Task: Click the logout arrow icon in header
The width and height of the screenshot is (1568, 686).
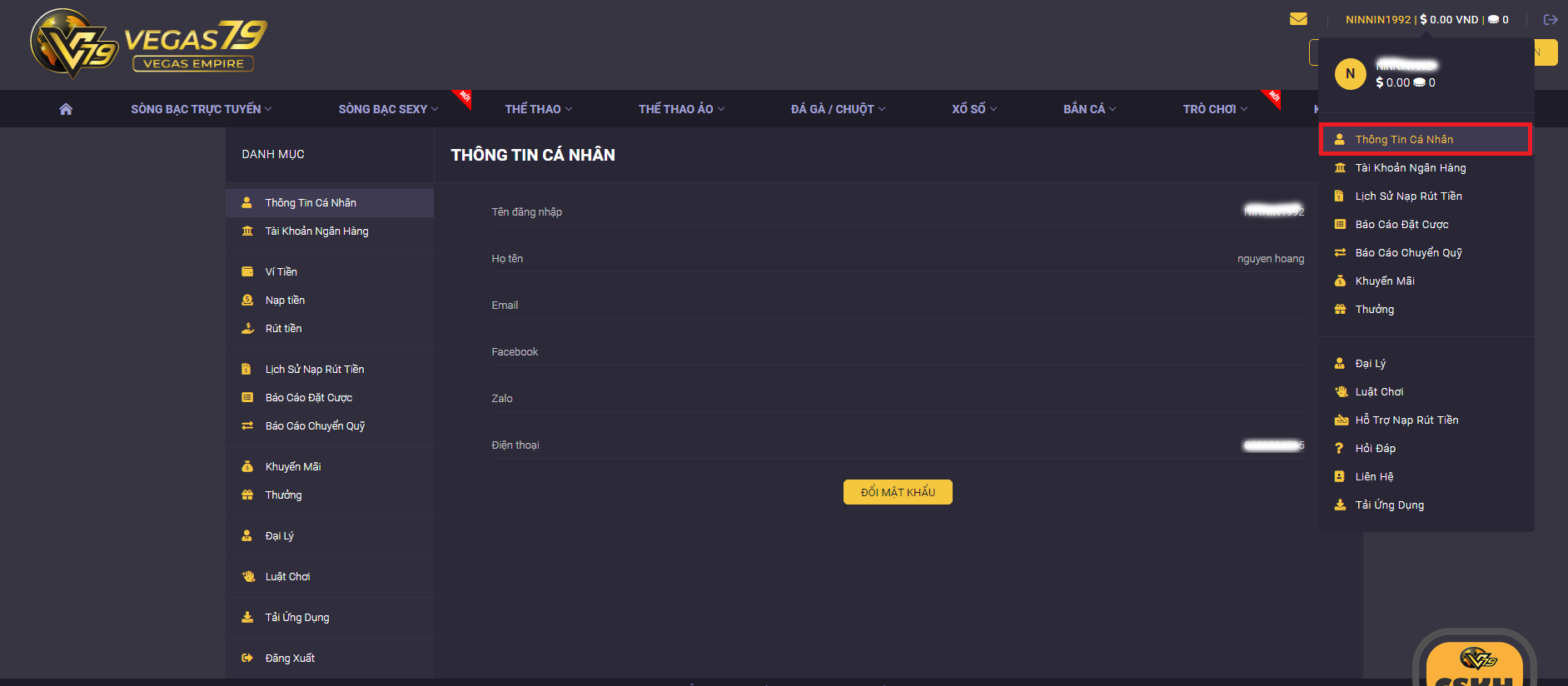Action: click(x=1551, y=19)
